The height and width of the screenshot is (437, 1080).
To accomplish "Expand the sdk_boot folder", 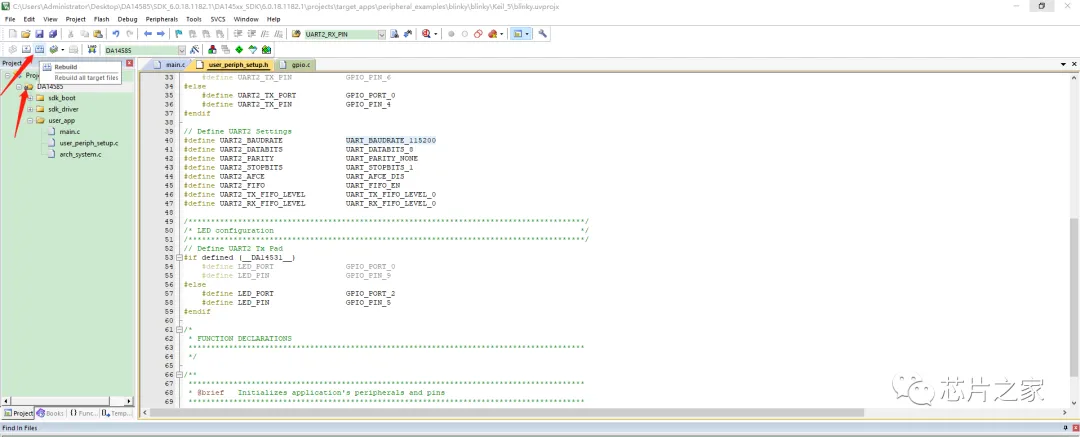I will coord(30,98).
